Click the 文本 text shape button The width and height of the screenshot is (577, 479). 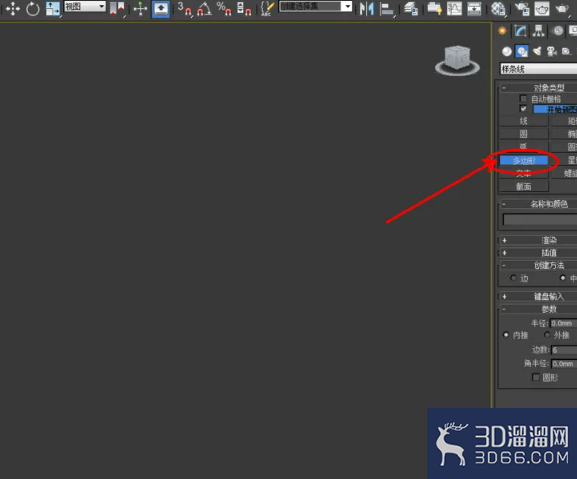click(524, 173)
